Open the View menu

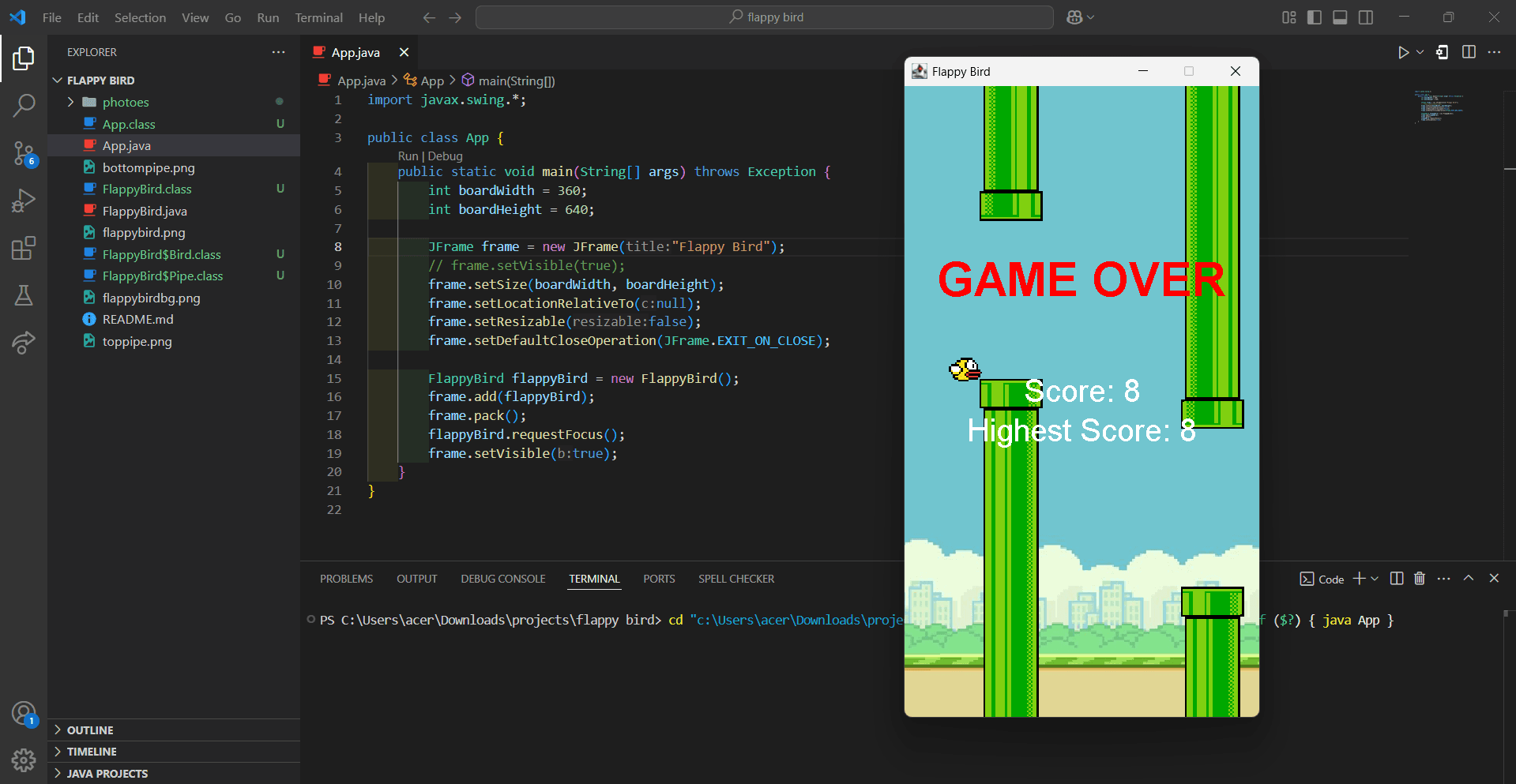195,17
